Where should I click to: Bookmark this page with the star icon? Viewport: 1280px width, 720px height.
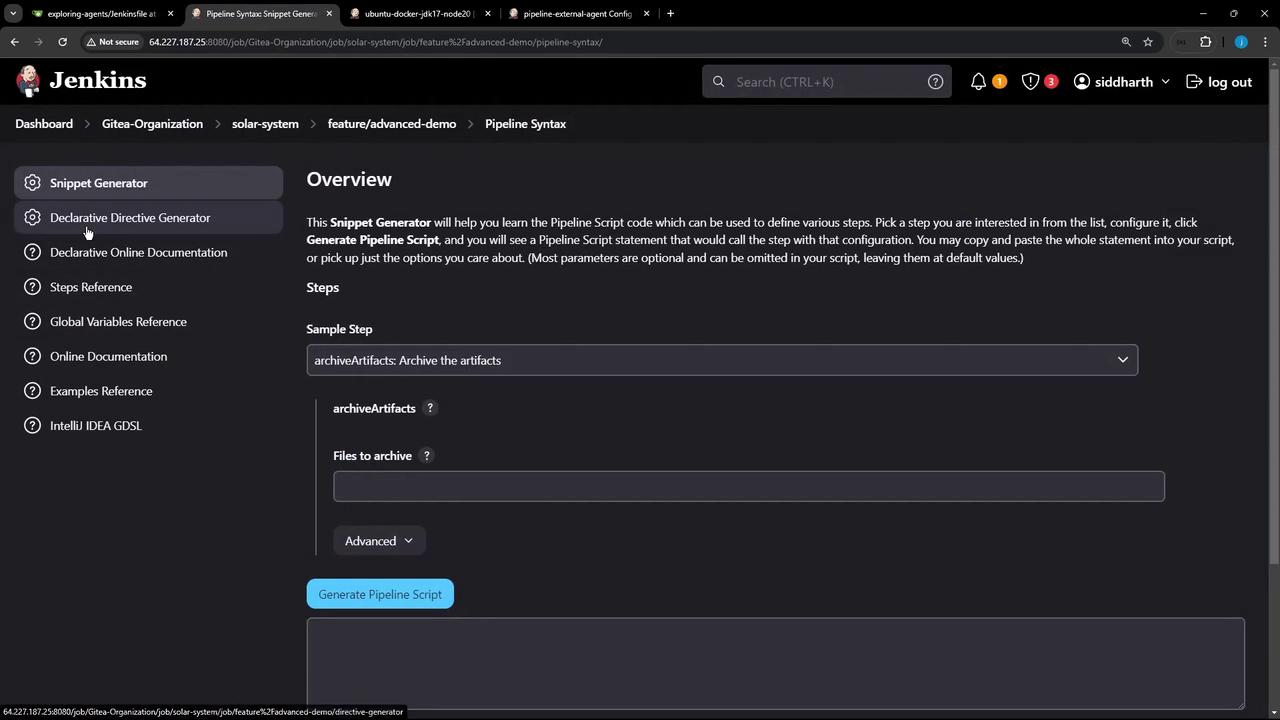(x=1148, y=42)
